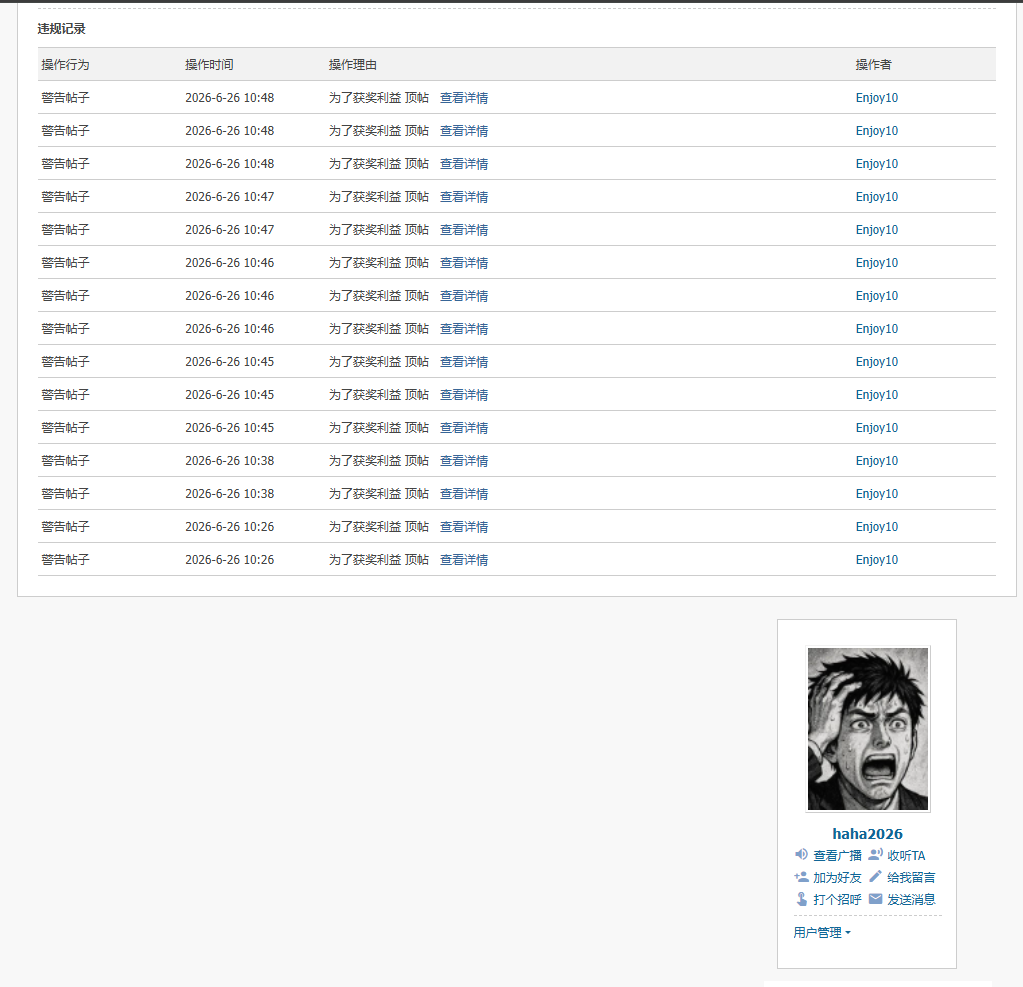
Task: Click 警告帖子 in the first 10:48 row
Action: coord(65,98)
